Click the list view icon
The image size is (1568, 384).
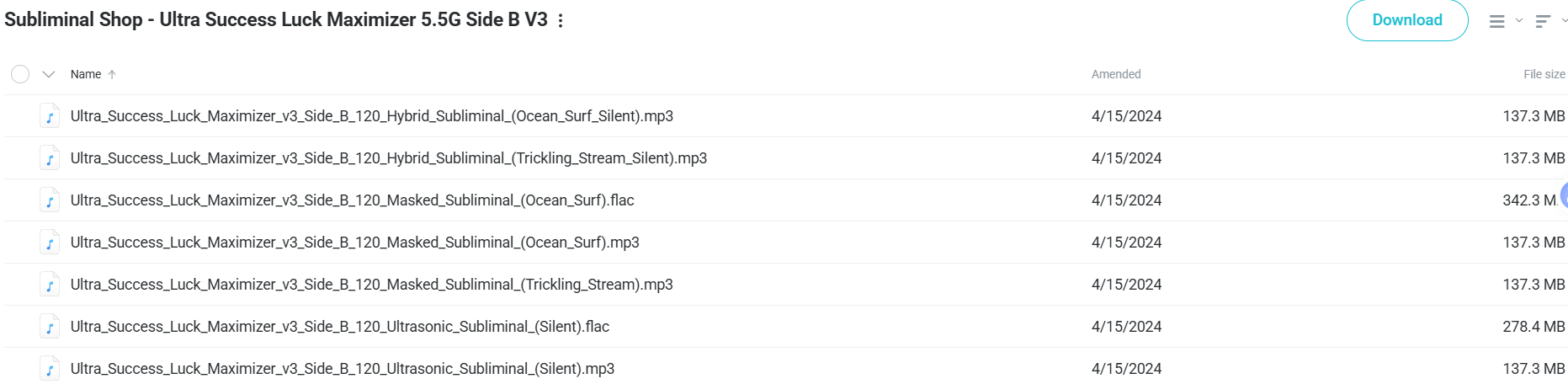[x=1496, y=21]
